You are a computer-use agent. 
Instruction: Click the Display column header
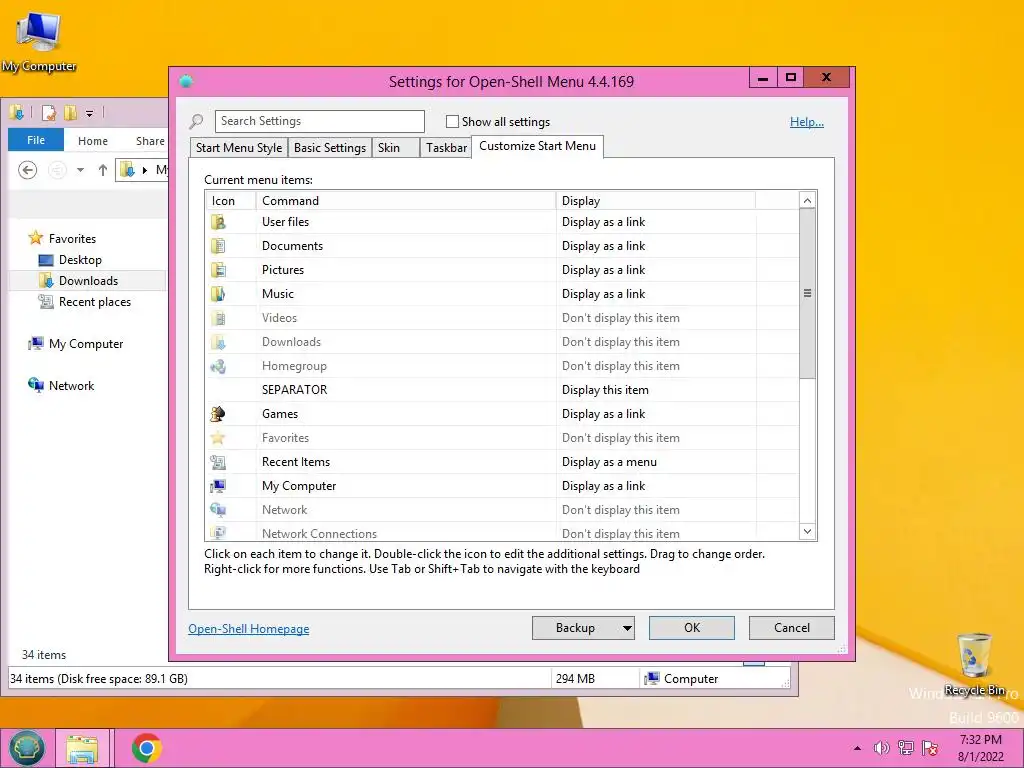tap(656, 200)
